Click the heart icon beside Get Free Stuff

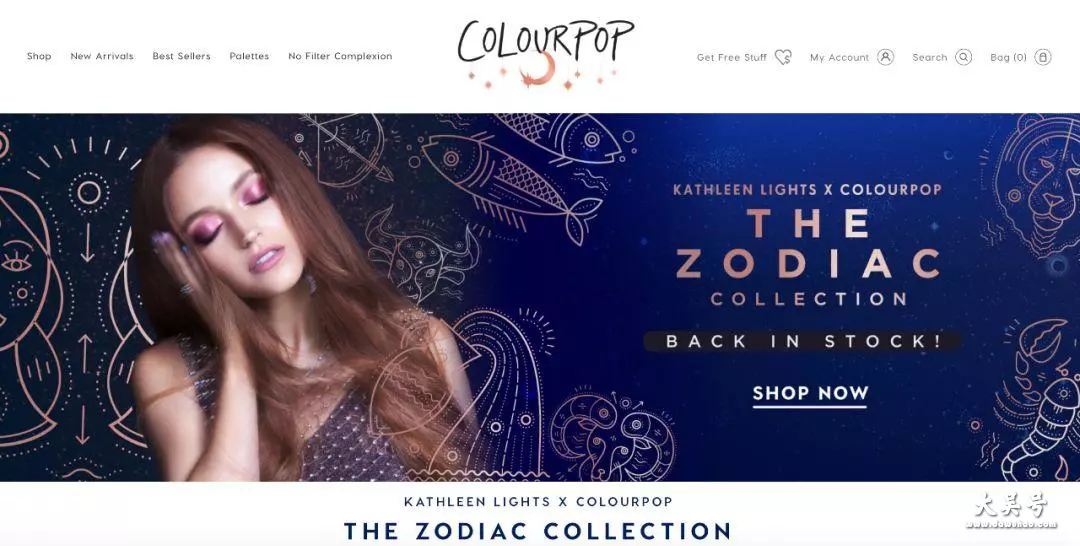[x=783, y=57]
